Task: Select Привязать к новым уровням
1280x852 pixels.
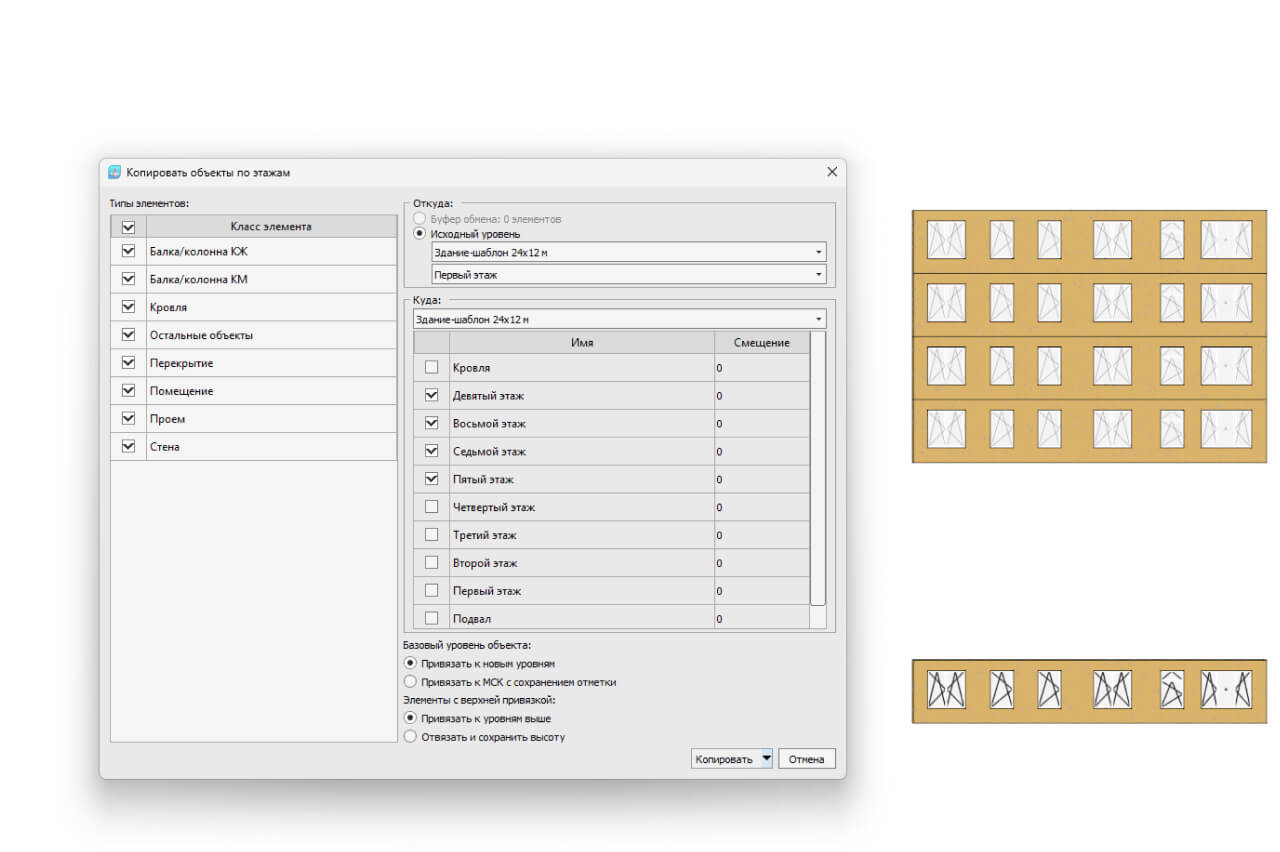Action: pyautogui.click(x=410, y=663)
